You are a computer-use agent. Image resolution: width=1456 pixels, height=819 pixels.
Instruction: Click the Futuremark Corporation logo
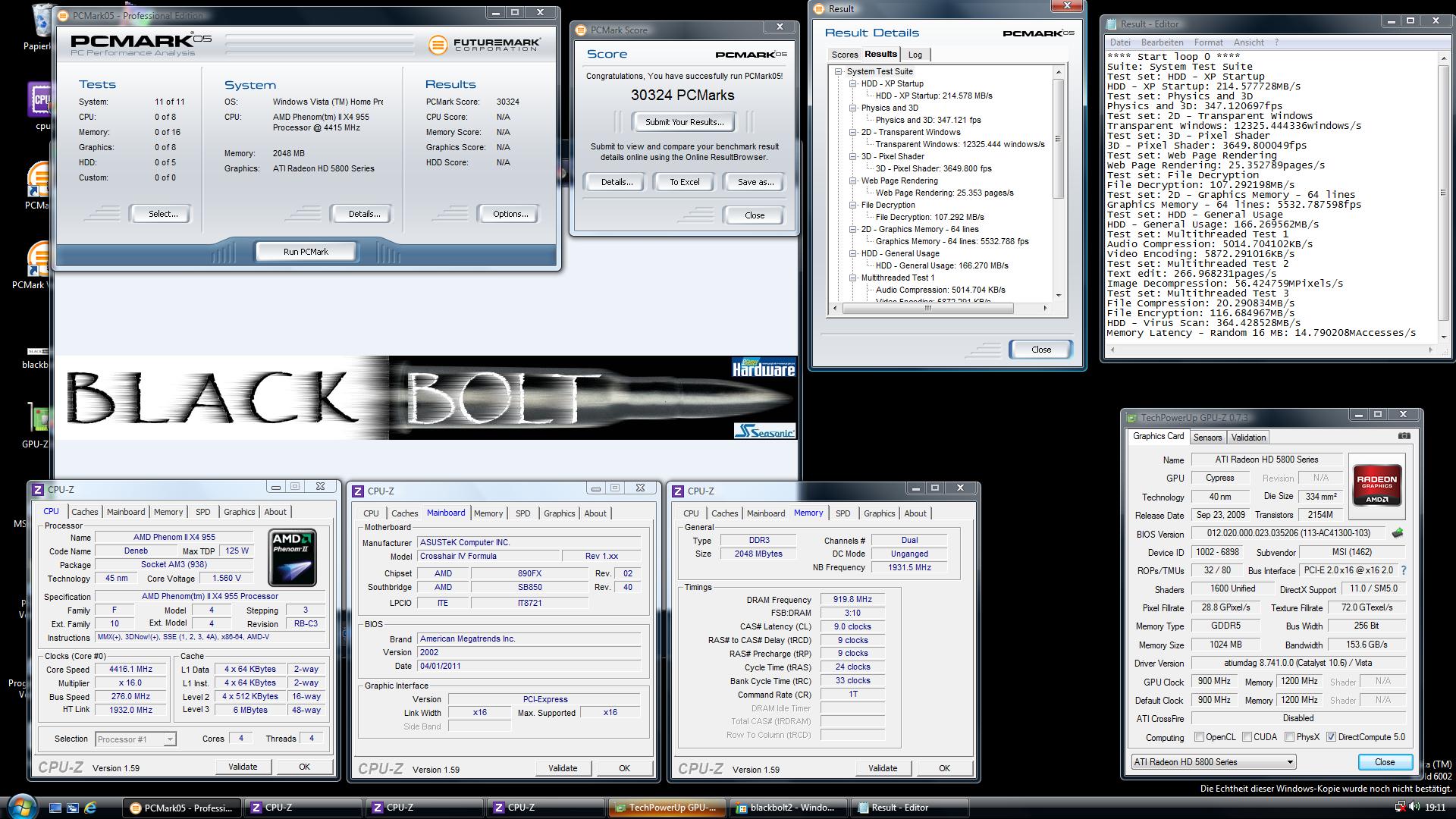(484, 45)
